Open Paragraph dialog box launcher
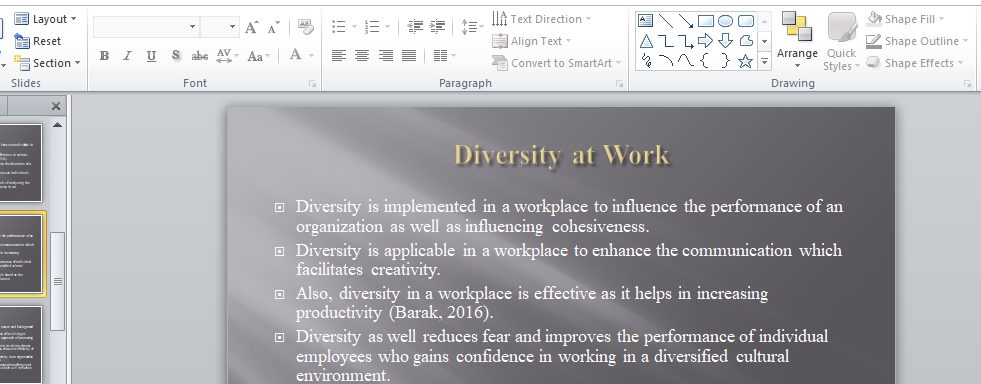Screen dimensions: 981x384 (x=619, y=84)
